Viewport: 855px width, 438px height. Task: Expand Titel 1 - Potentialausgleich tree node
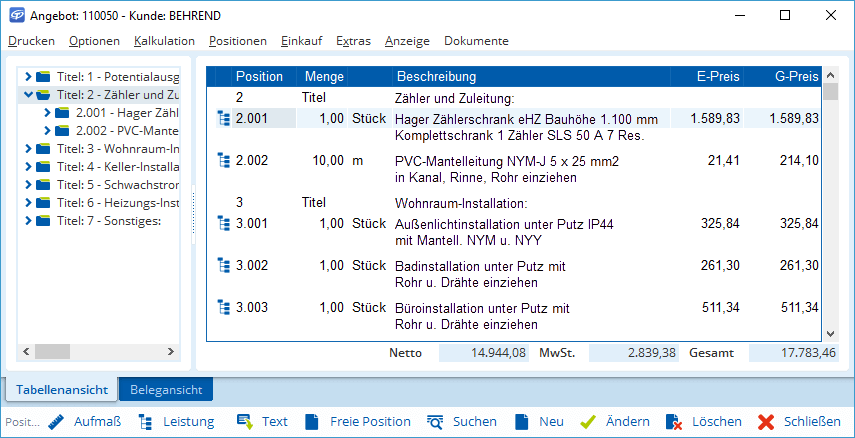27,77
